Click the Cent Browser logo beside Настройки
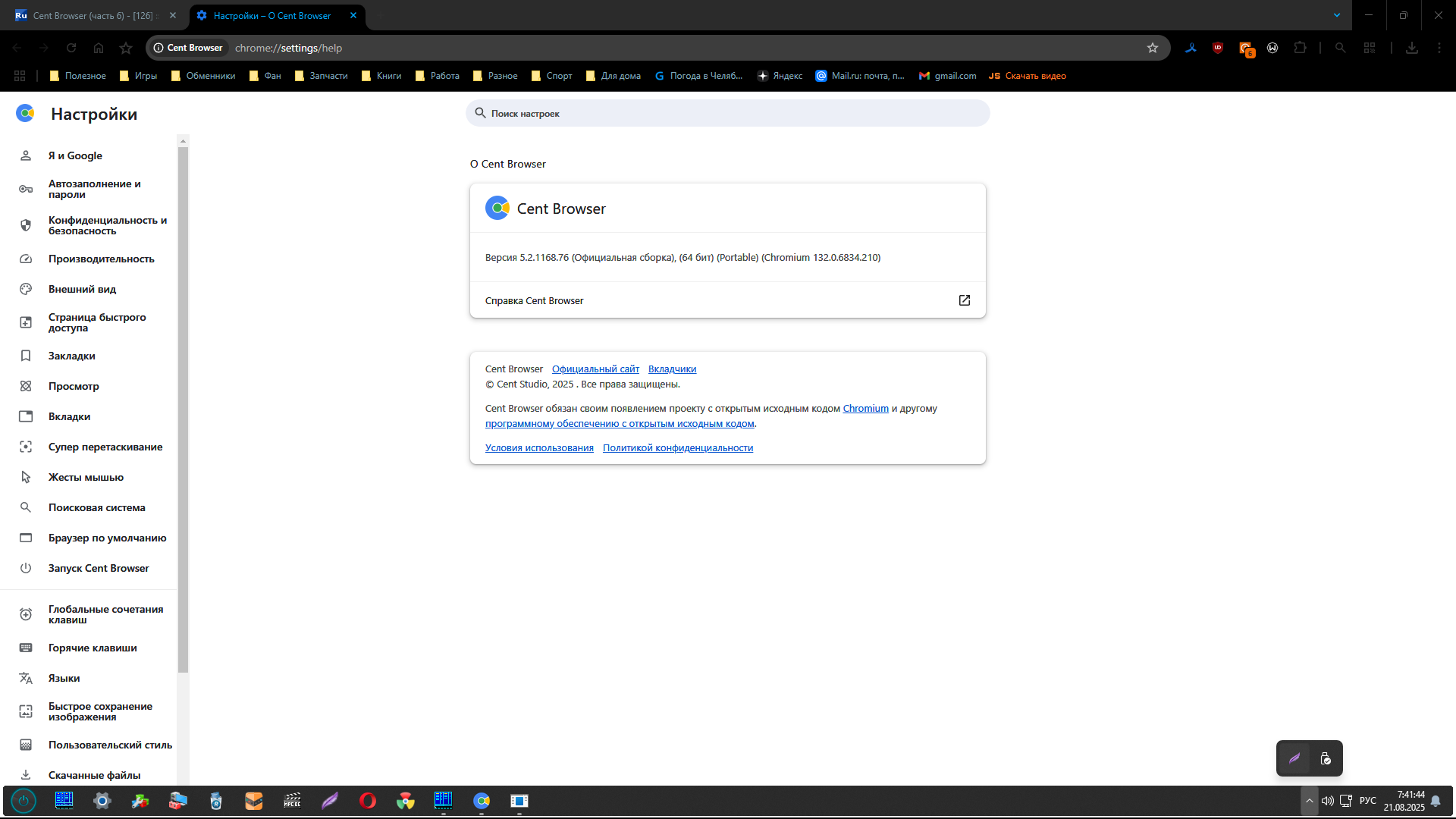The width and height of the screenshot is (1456, 819). tap(25, 114)
